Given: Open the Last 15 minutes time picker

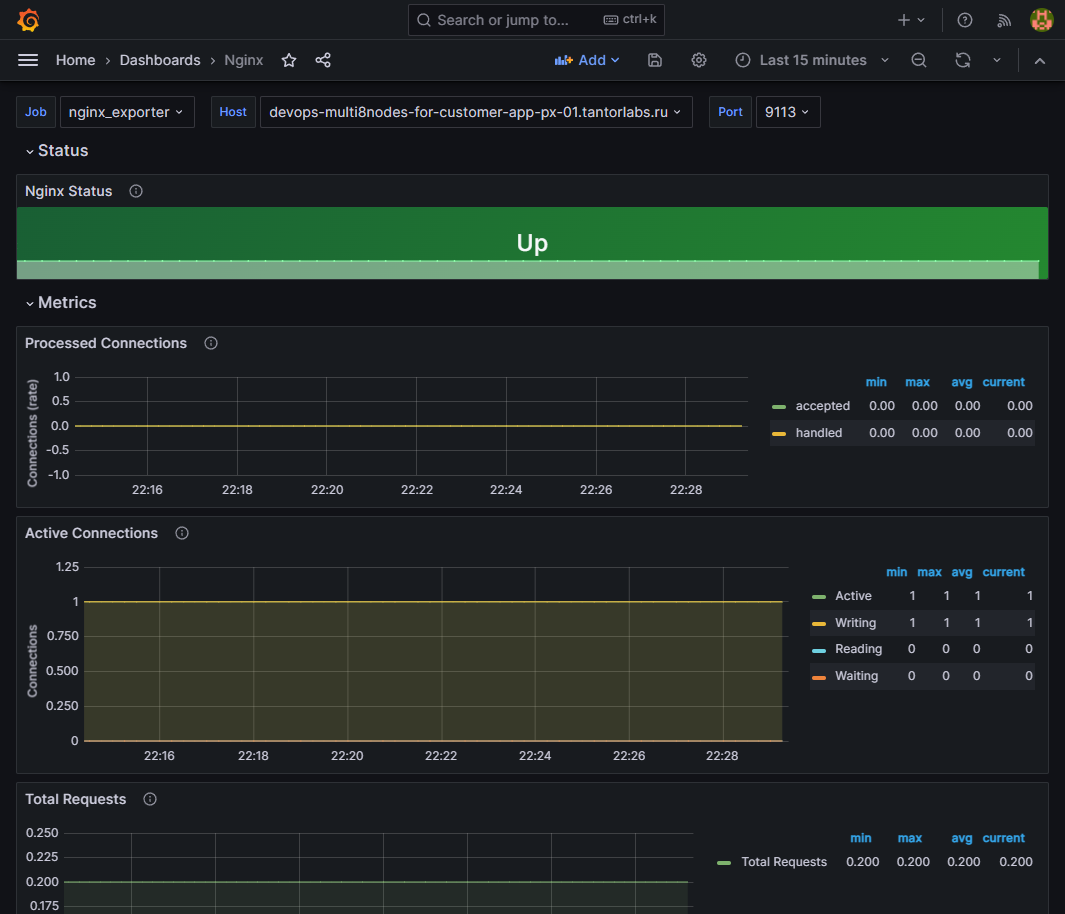Looking at the screenshot, I should click(812, 60).
